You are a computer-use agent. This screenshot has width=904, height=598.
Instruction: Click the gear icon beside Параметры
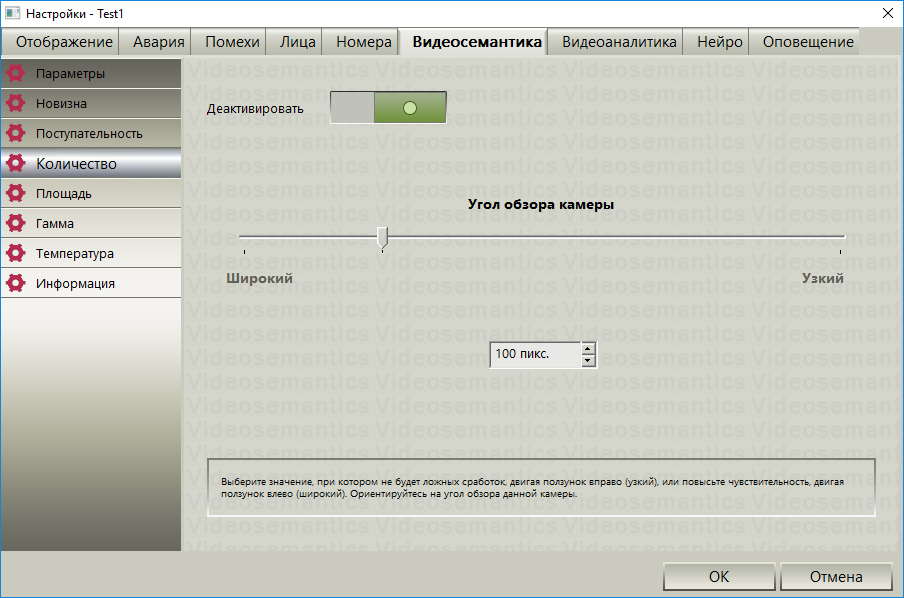point(16,73)
